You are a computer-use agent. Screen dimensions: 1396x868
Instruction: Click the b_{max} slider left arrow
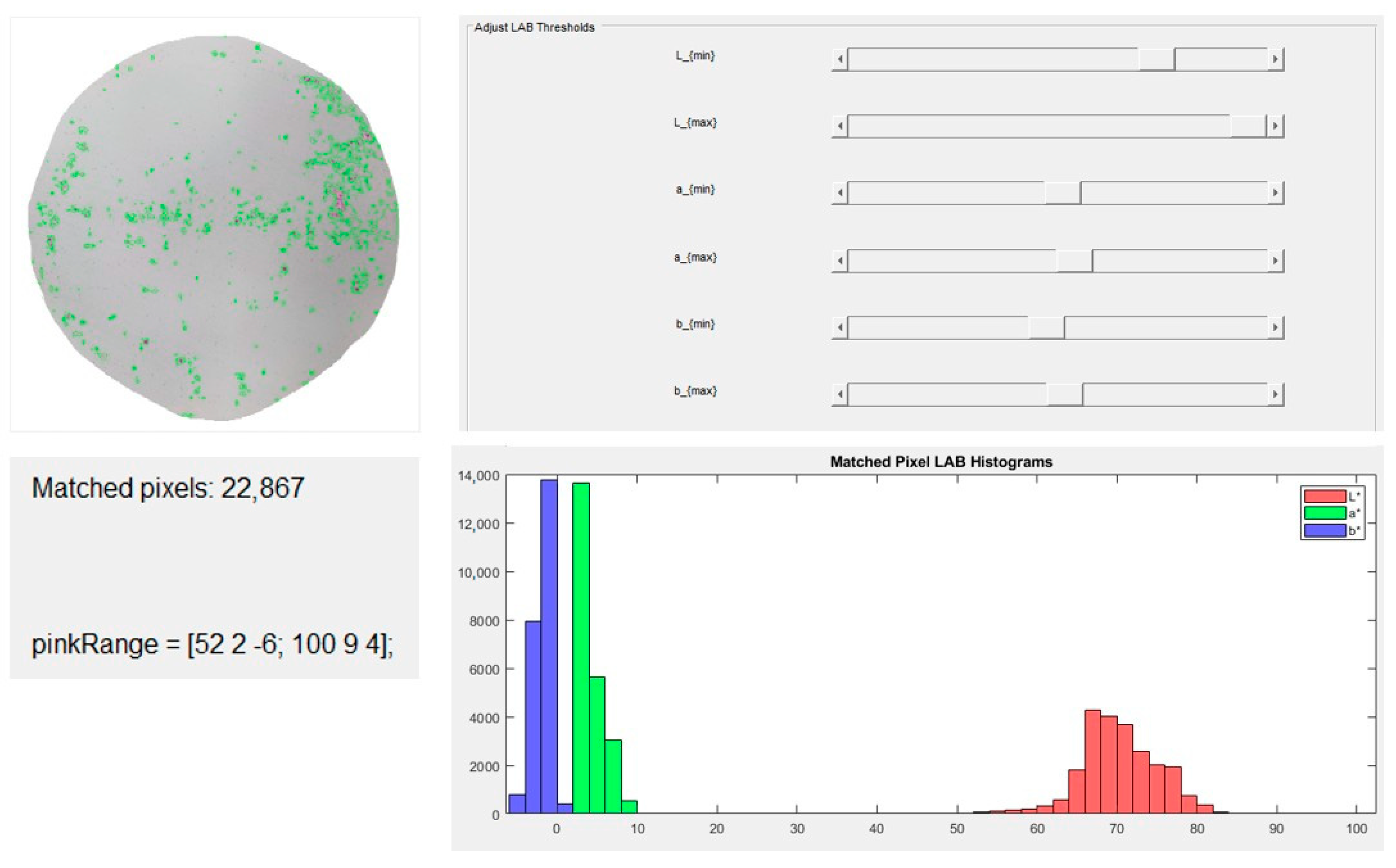pos(840,394)
